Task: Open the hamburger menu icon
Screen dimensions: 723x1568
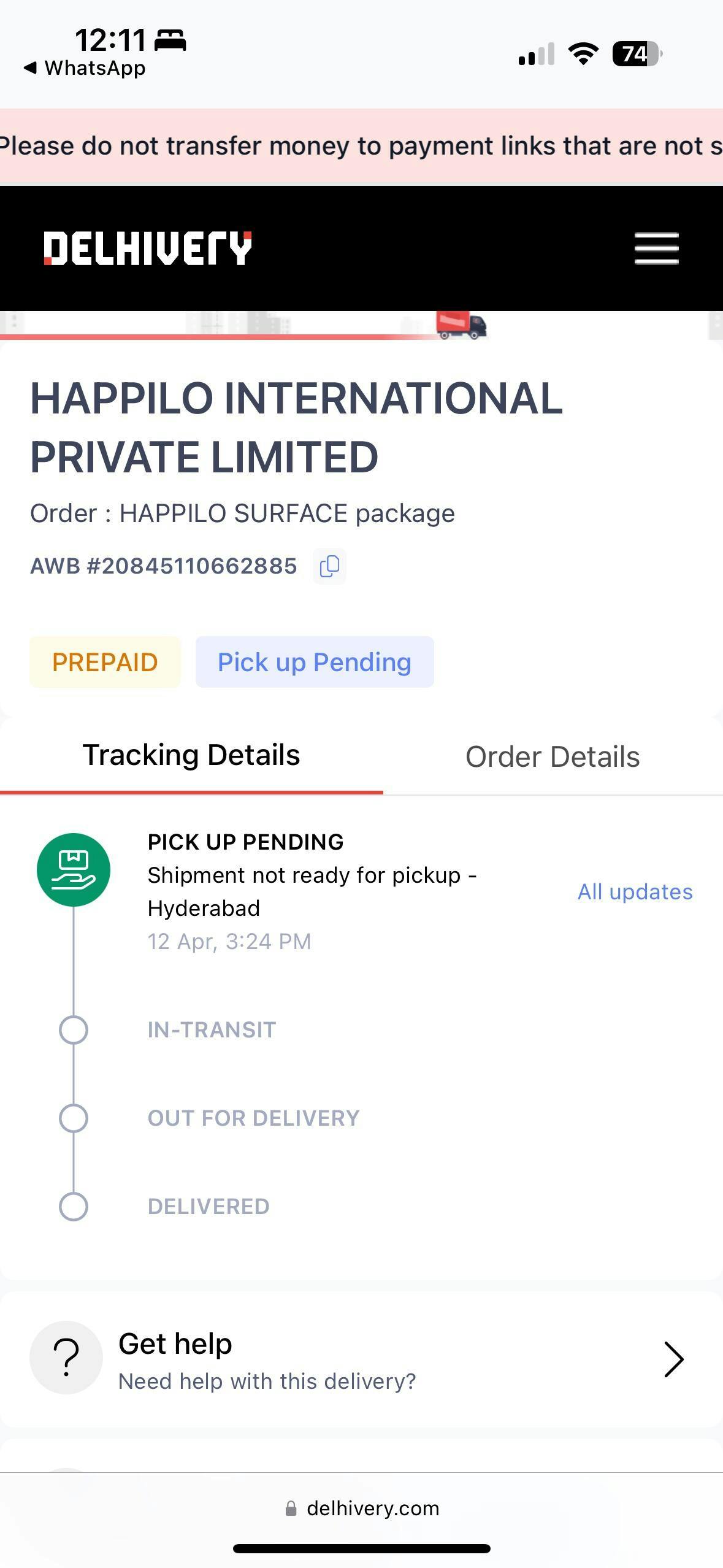Action: pyautogui.click(x=656, y=248)
